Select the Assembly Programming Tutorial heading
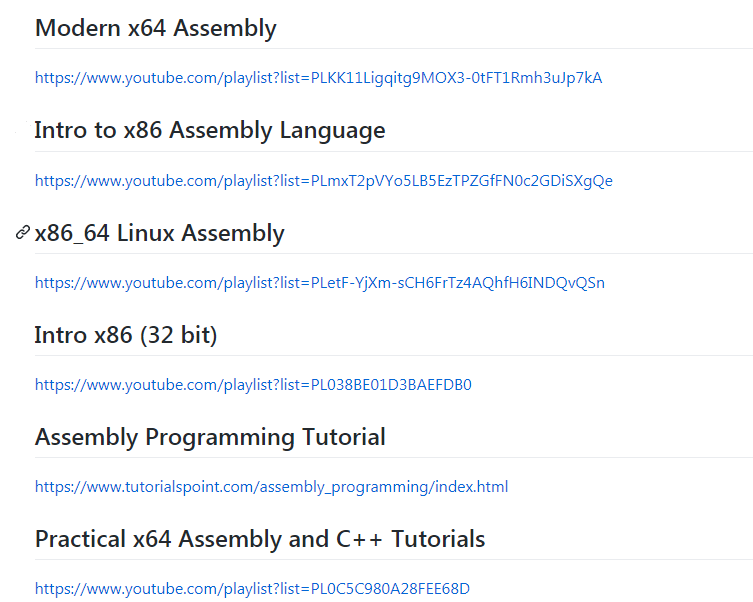The width and height of the screenshot is (753, 602). click(210, 437)
